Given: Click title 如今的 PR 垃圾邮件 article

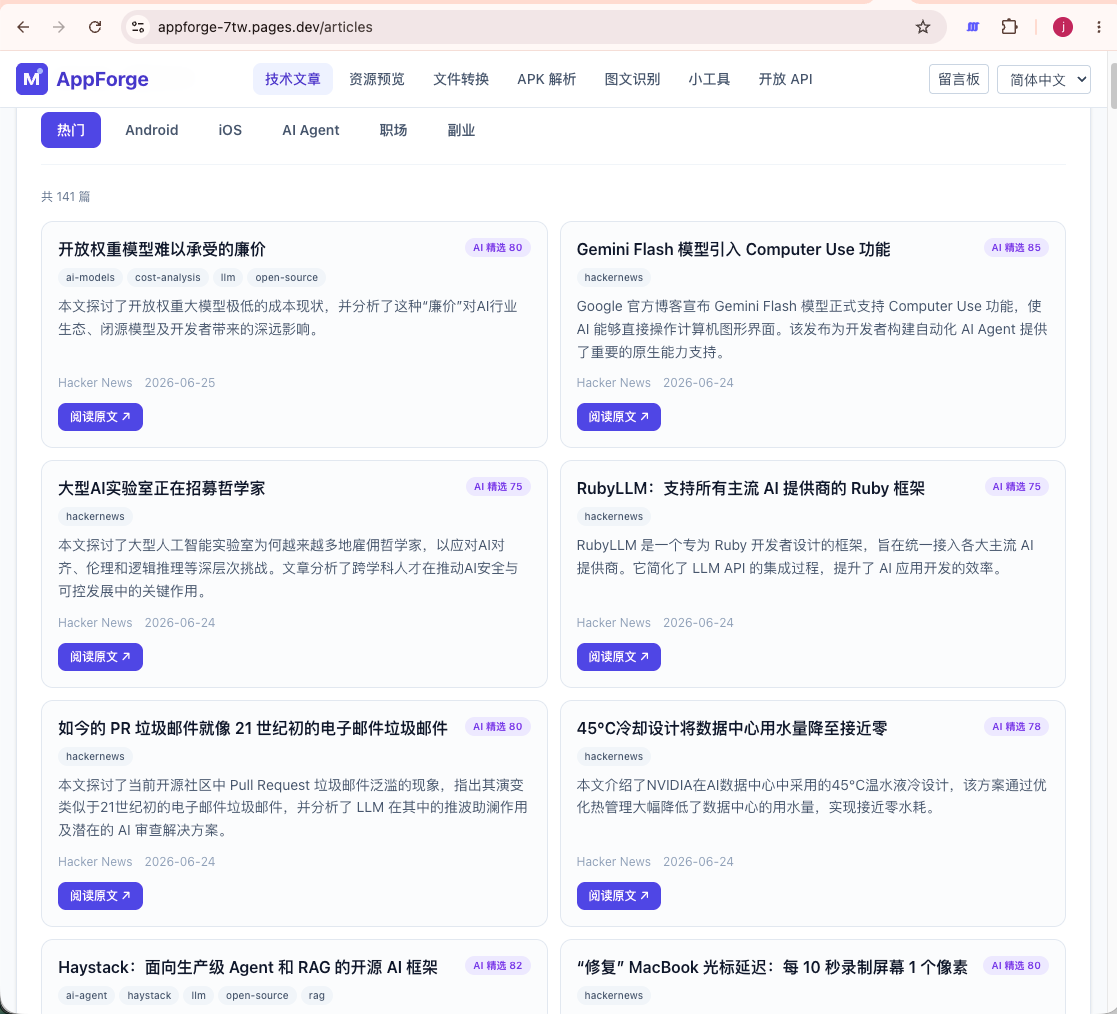Looking at the screenshot, I should (253, 728).
